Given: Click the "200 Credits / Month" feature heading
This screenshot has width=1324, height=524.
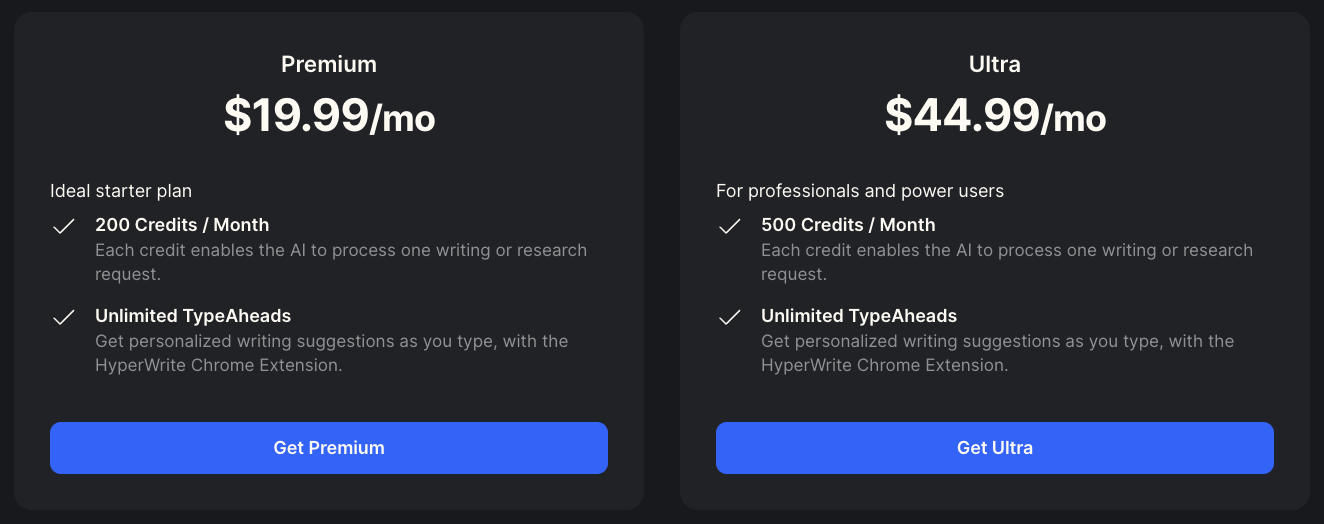Looking at the screenshot, I should tap(182, 225).
